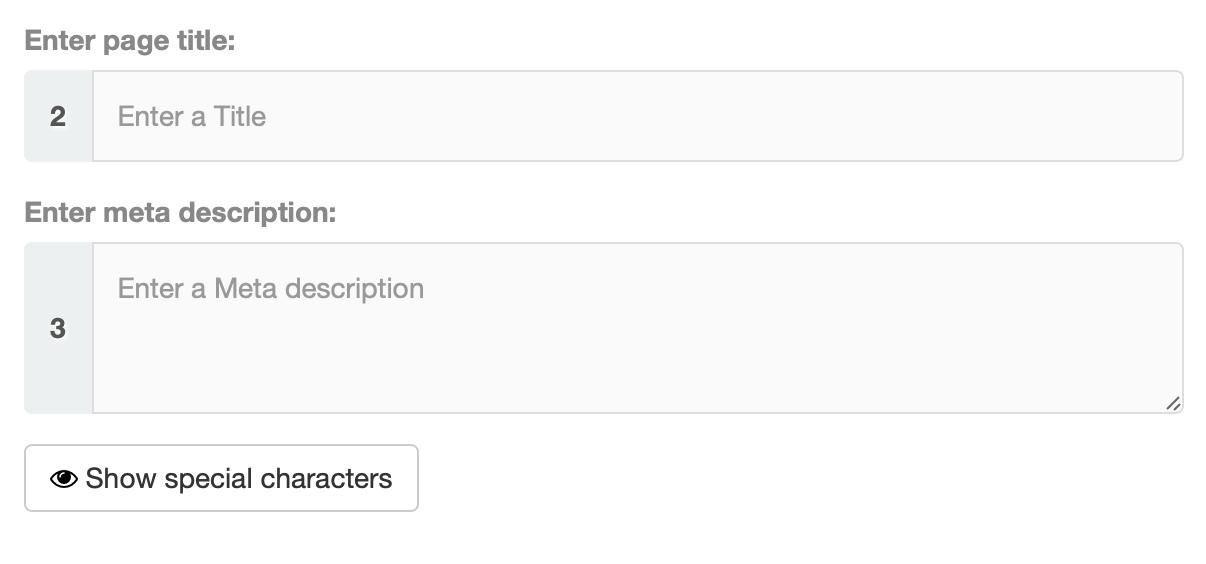Click the resize handle of the meta description box
Viewport: 1206px width, 564px height.
pyautogui.click(x=1173, y=403)
